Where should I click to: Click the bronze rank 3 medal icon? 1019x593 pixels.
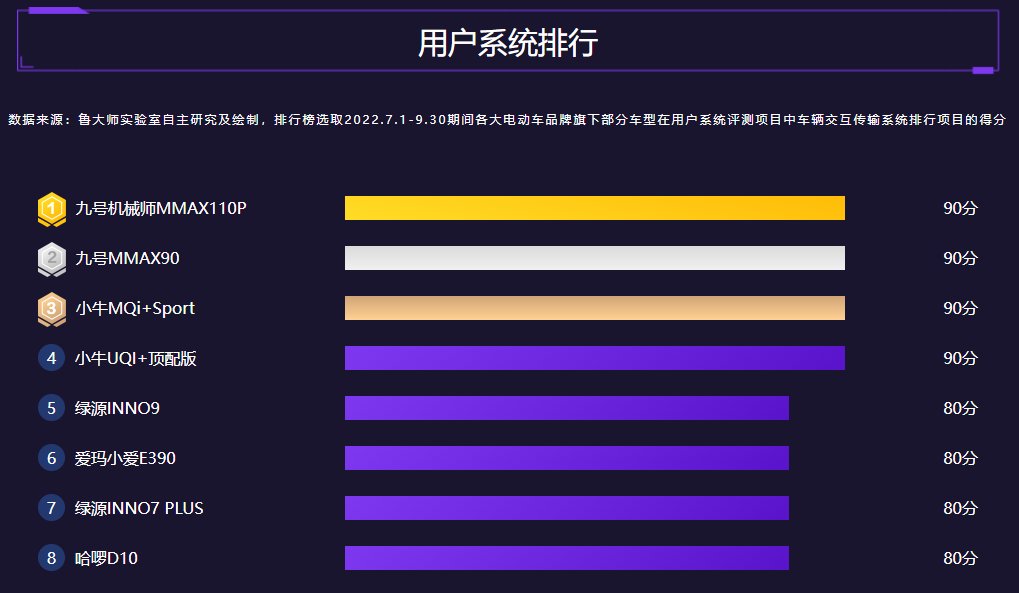coord(52,310)
